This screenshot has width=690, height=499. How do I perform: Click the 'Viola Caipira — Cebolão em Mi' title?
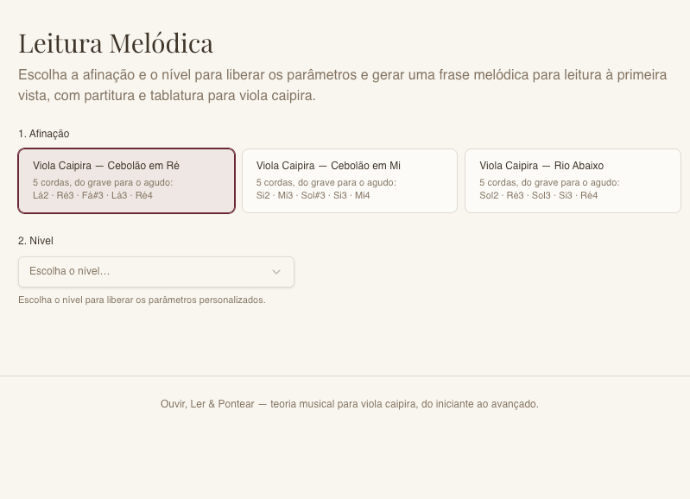pos(328,166)
